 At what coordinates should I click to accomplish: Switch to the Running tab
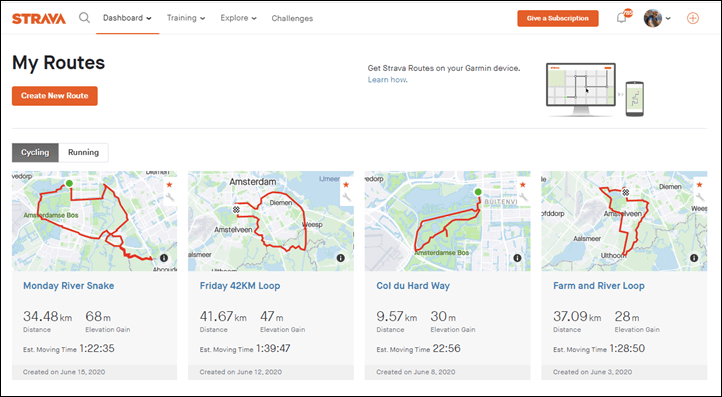(x=83, y=152)
